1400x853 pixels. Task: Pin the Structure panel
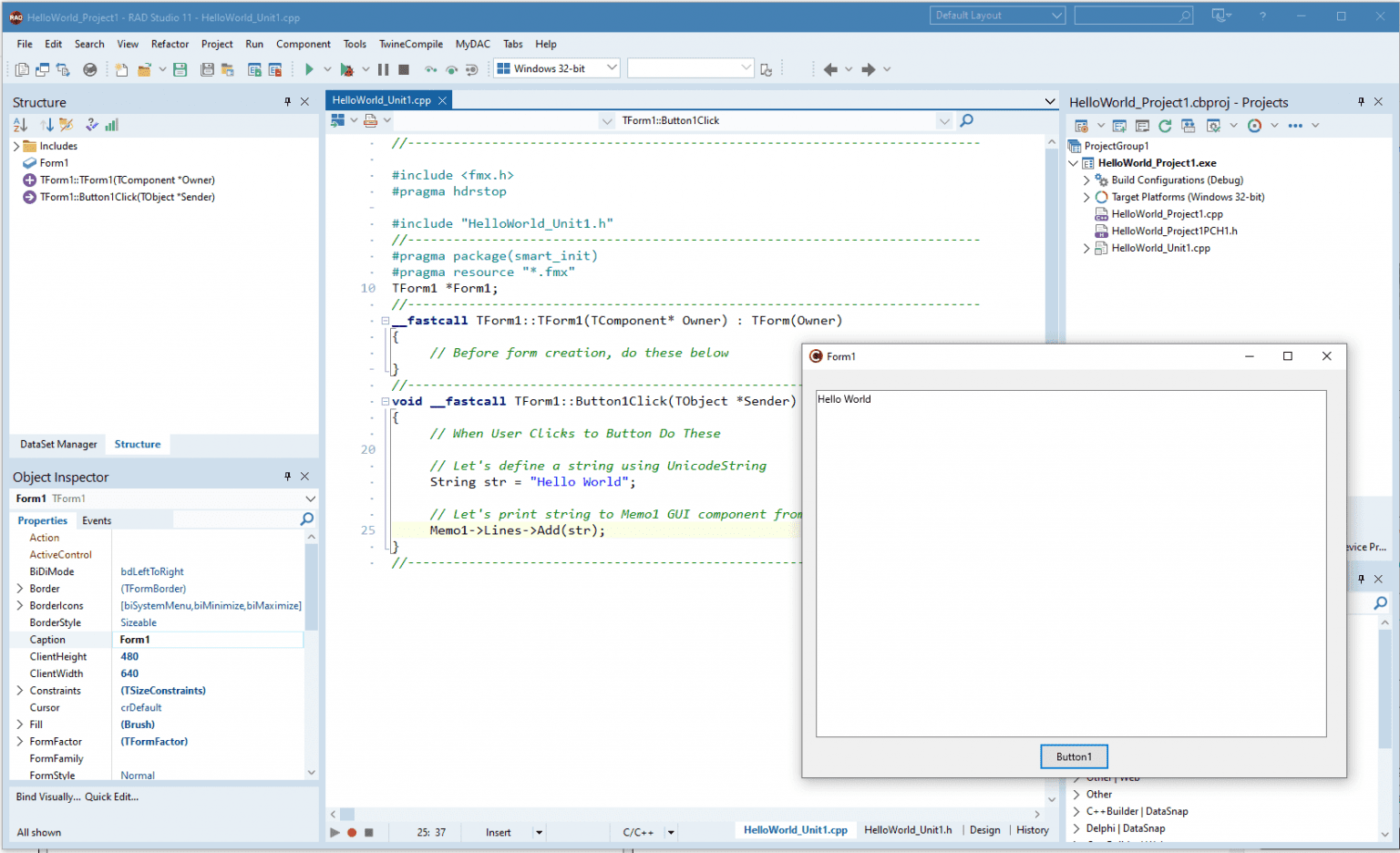click(287, 102)
